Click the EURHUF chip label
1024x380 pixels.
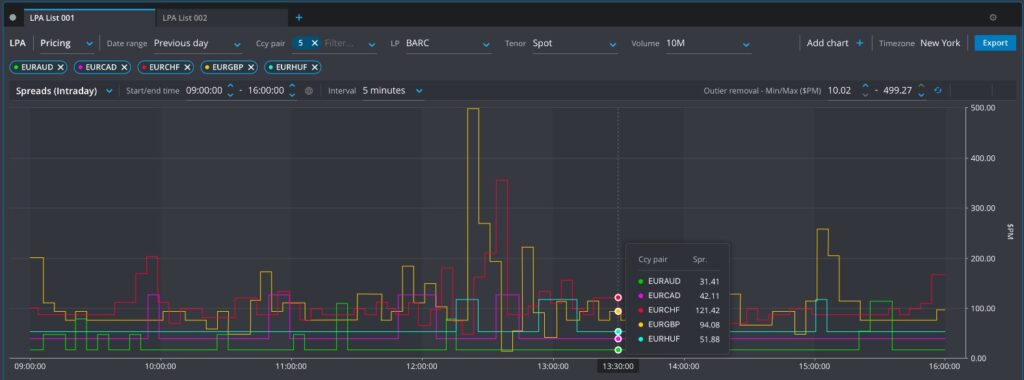[291, 67]
